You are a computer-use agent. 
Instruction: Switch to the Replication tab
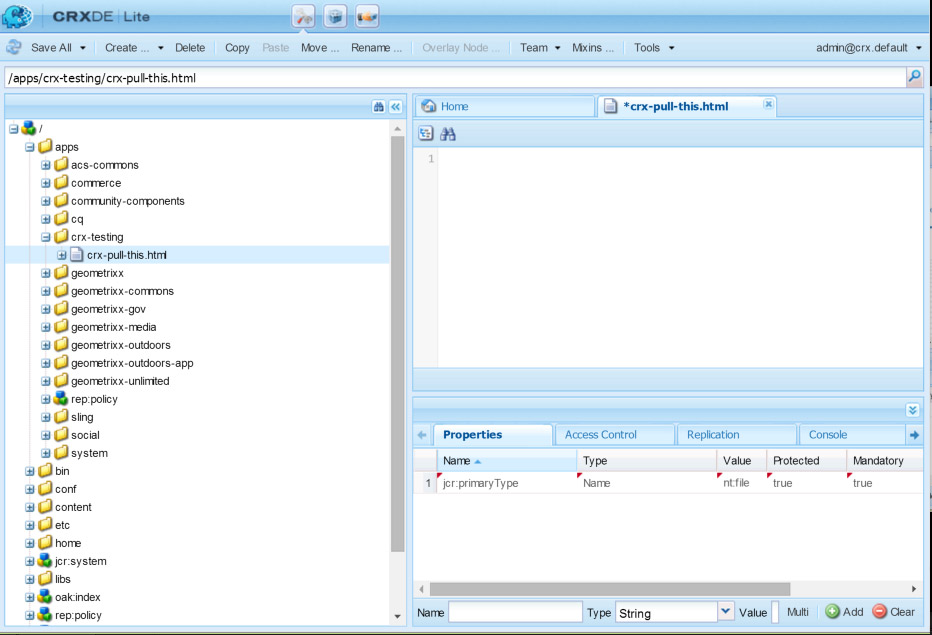point(736,435)
